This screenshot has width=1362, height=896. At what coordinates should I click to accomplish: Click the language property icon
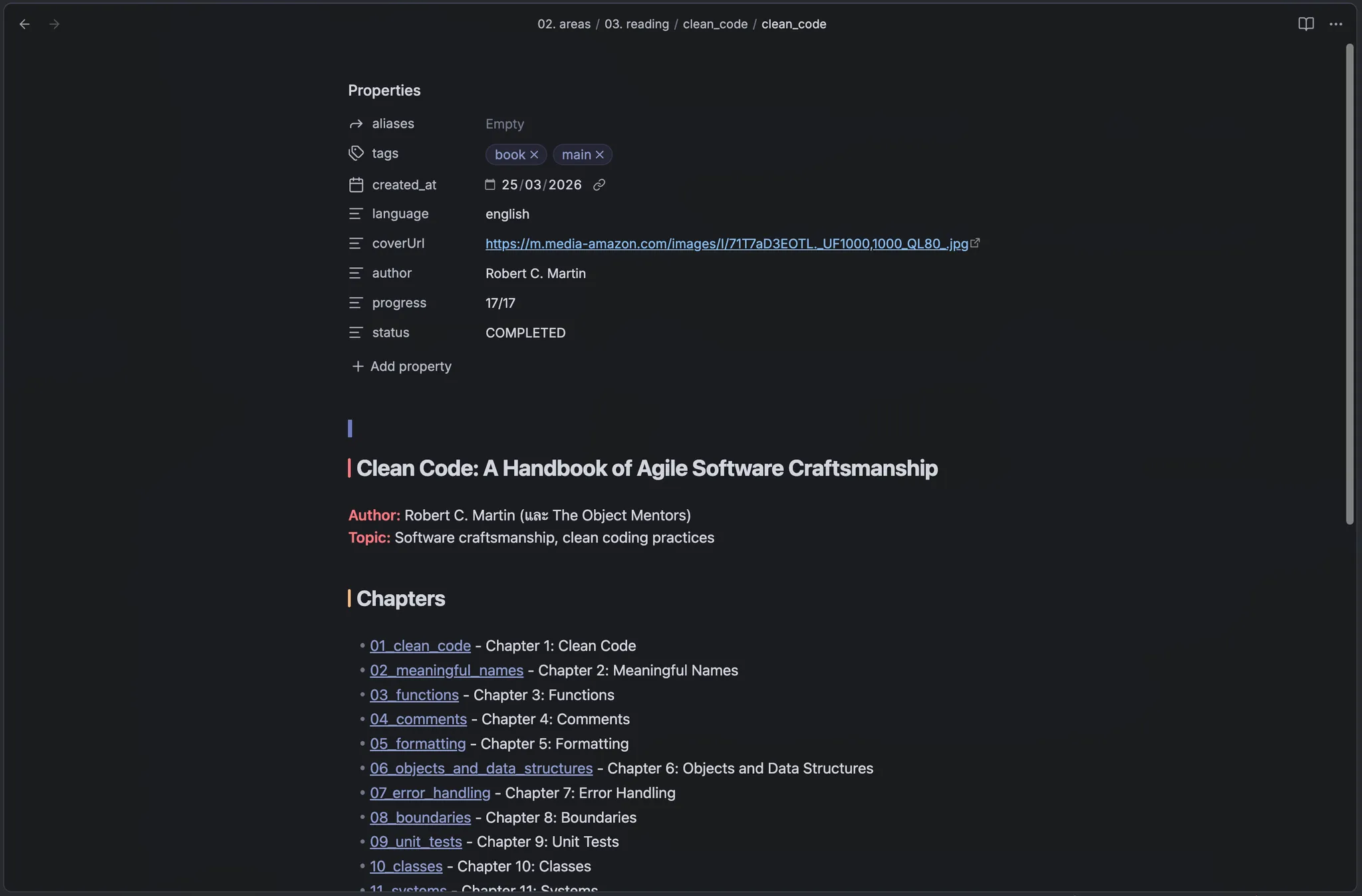[356, 214]
